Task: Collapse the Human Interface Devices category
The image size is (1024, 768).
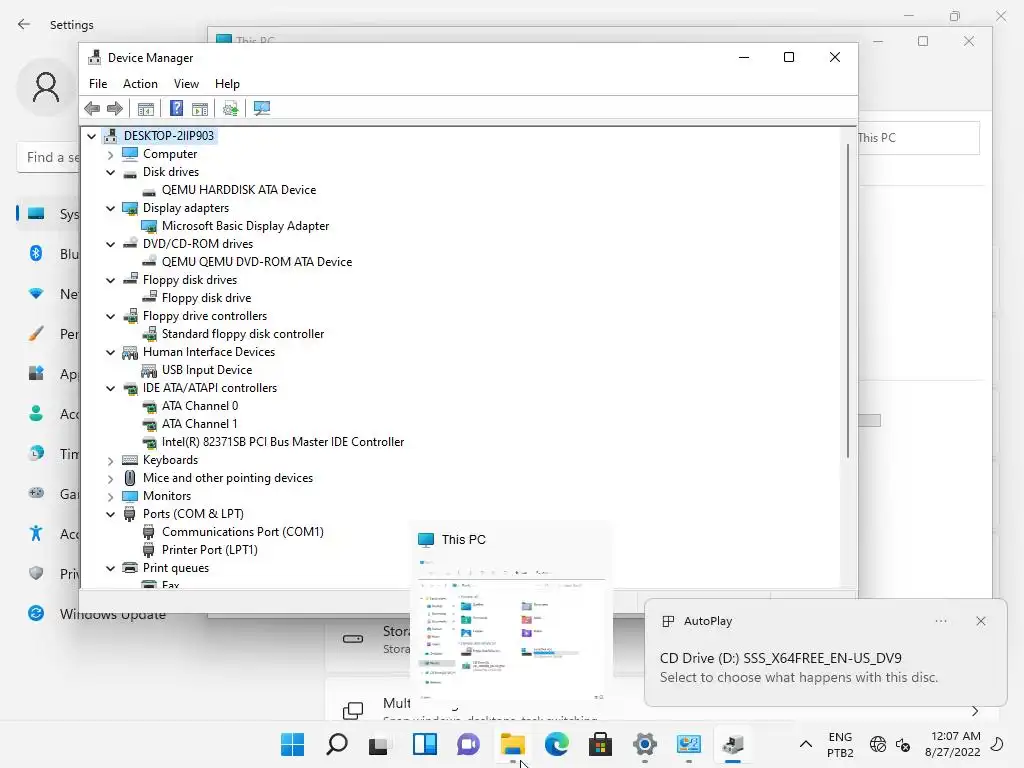Action: pyautogui.click(x=110, y=352)
